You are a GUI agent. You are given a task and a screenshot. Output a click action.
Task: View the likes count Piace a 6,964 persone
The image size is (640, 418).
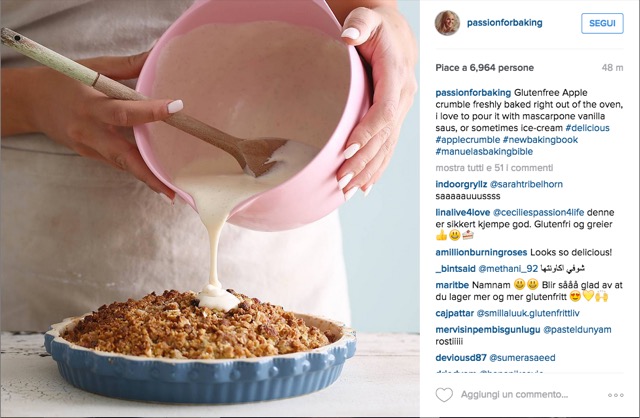tap(484, 68)
